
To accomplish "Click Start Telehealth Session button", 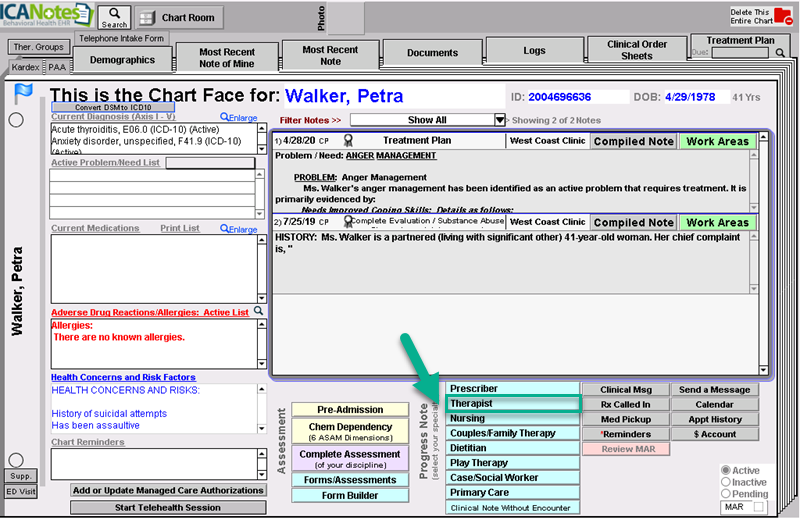I will pyautogui.click(x=168, y=507).
